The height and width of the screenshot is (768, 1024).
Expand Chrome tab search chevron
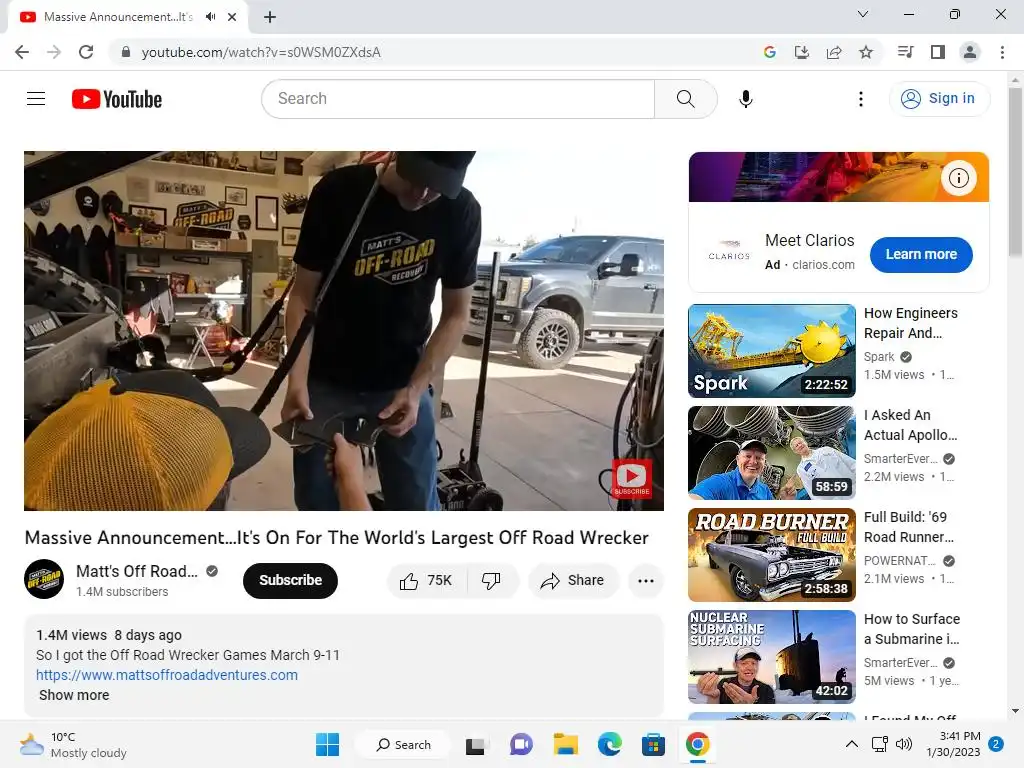(863, 14)
